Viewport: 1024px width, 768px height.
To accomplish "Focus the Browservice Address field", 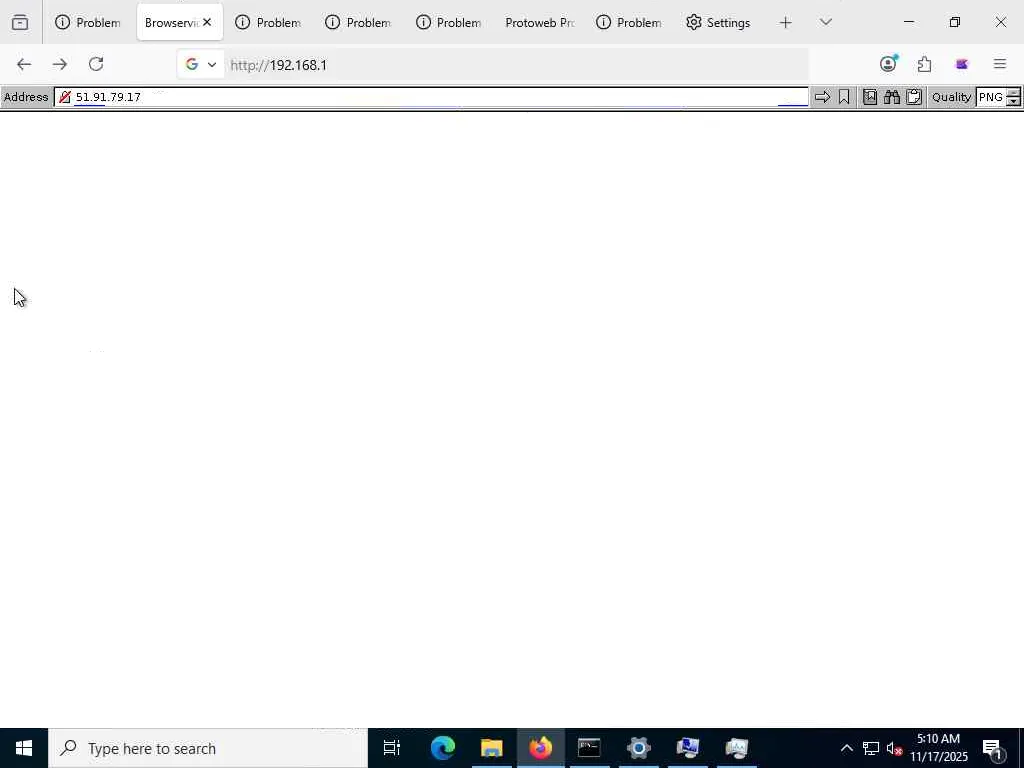I will pyautogui.click(x=431, y=97).
